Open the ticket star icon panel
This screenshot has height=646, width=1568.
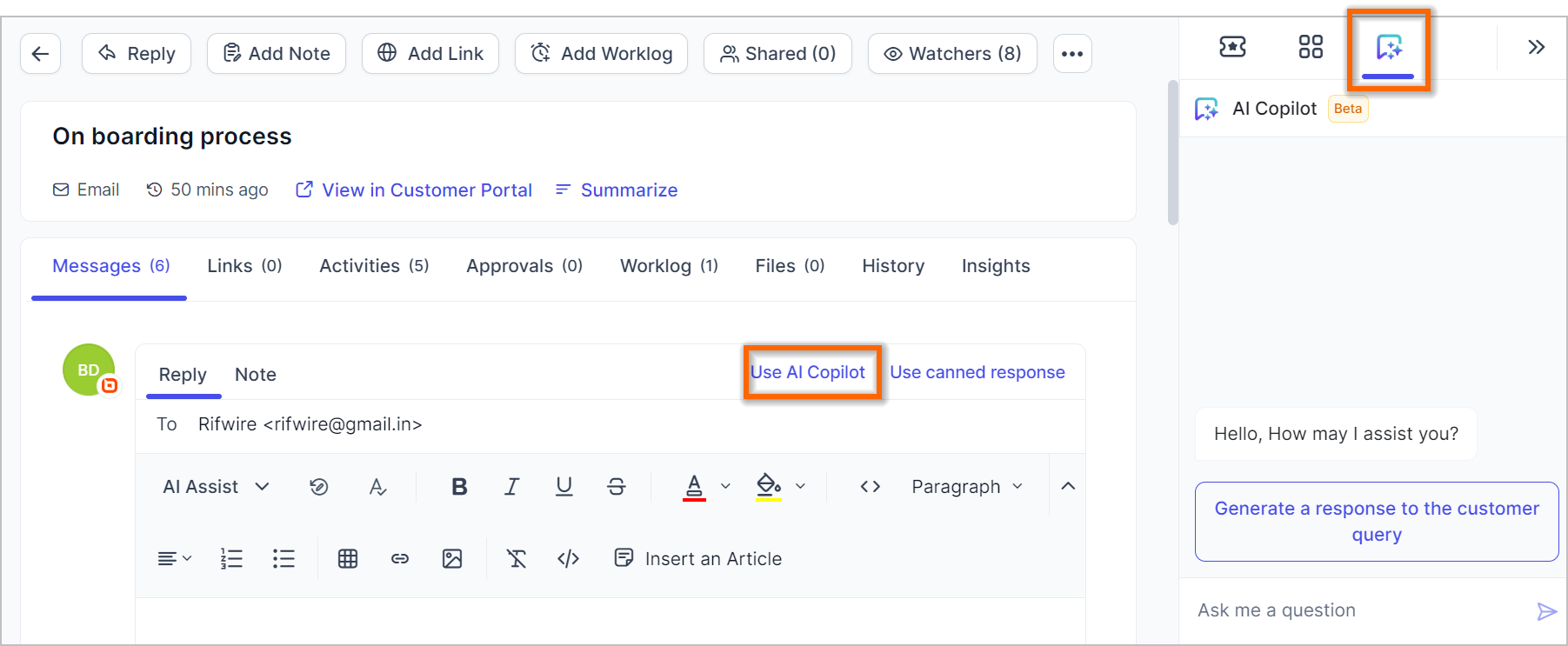point(1232,47)
